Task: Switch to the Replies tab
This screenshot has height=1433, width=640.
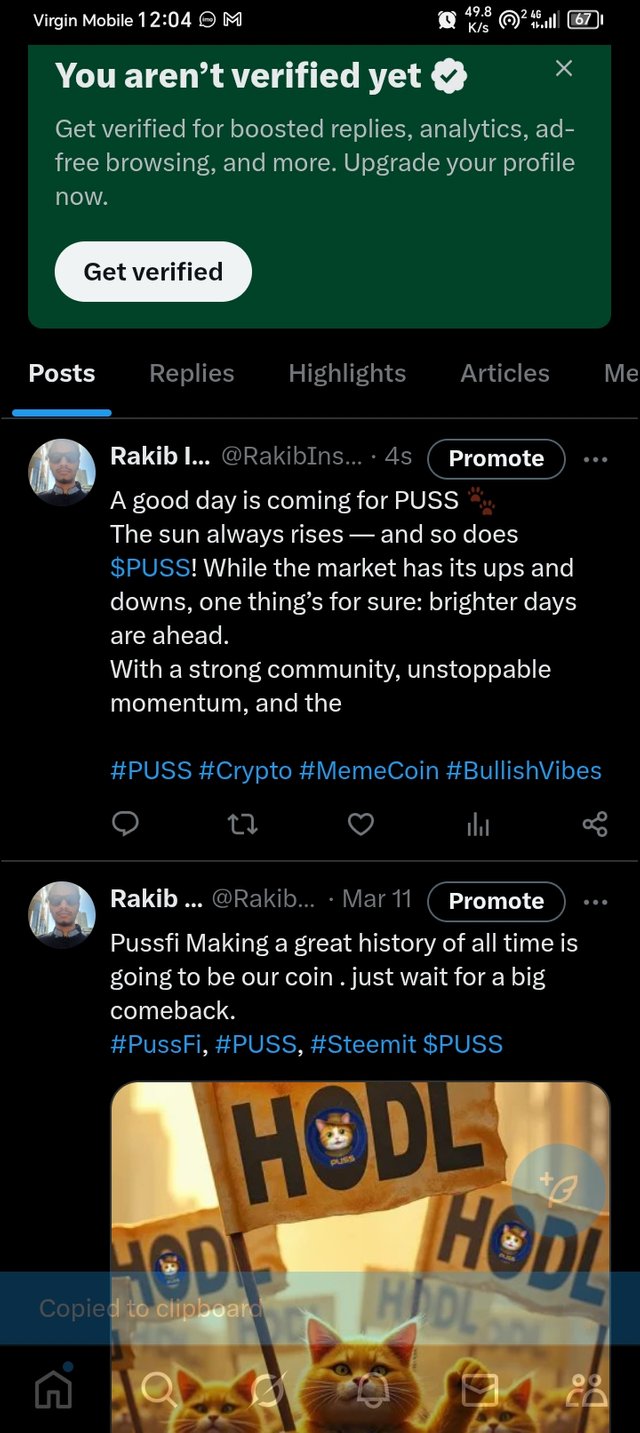Action: click(x=191, y=373)
